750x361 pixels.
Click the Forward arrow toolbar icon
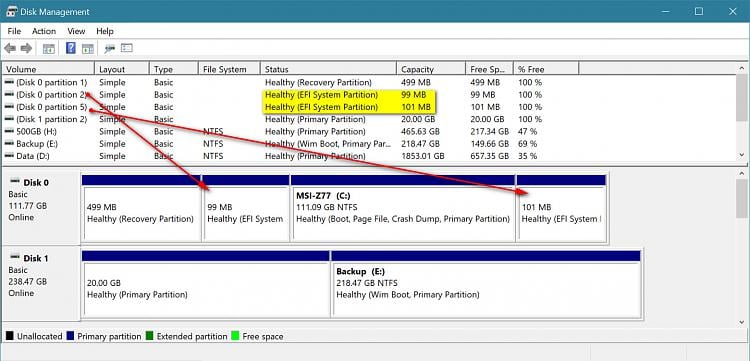[27, 48]
